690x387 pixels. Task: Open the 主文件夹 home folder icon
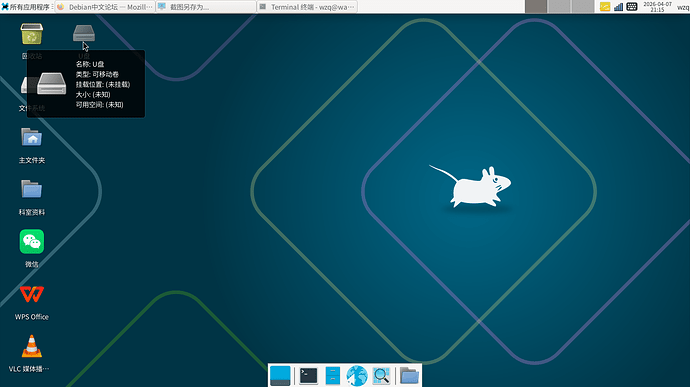coord(32,137)
